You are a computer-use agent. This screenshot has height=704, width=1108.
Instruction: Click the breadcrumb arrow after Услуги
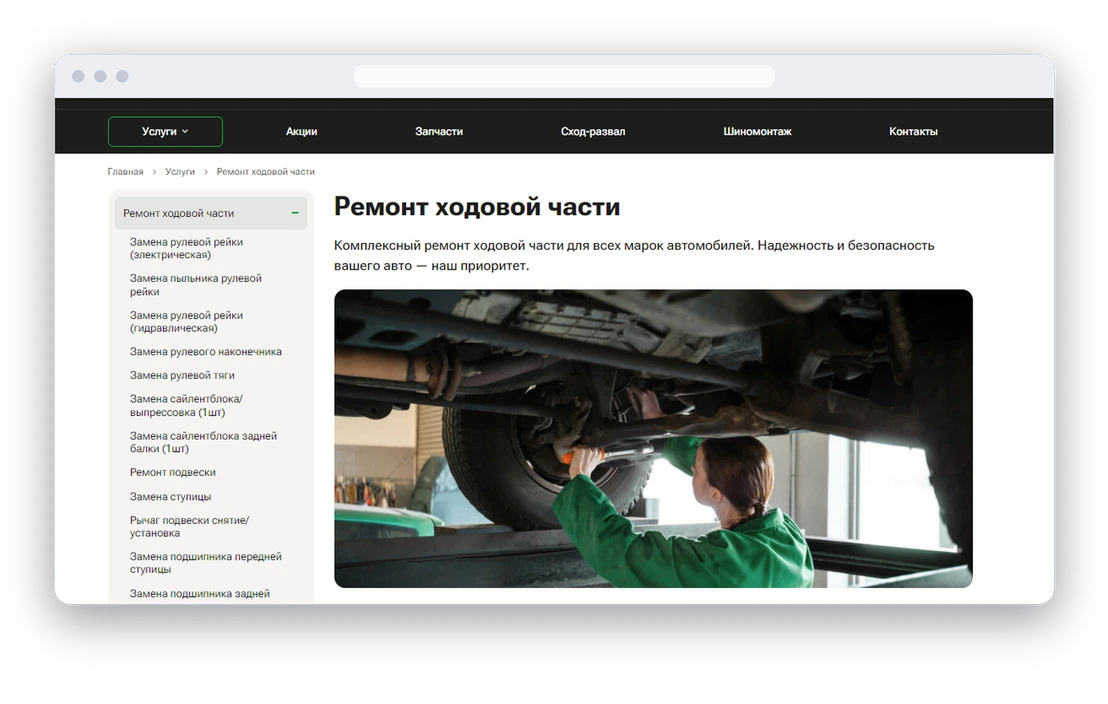(206, 172)
